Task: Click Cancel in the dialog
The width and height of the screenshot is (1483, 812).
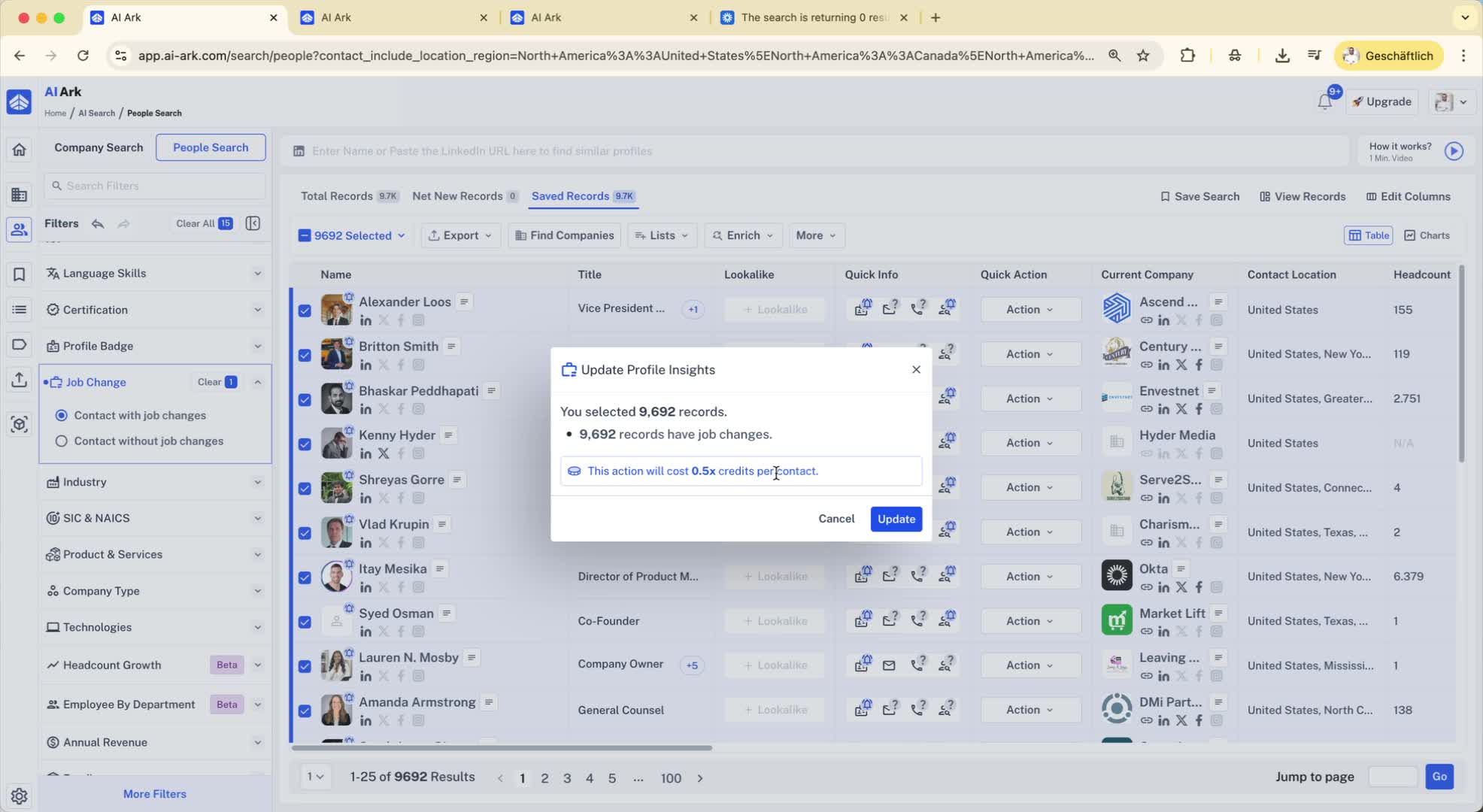Action: point(836,519)
